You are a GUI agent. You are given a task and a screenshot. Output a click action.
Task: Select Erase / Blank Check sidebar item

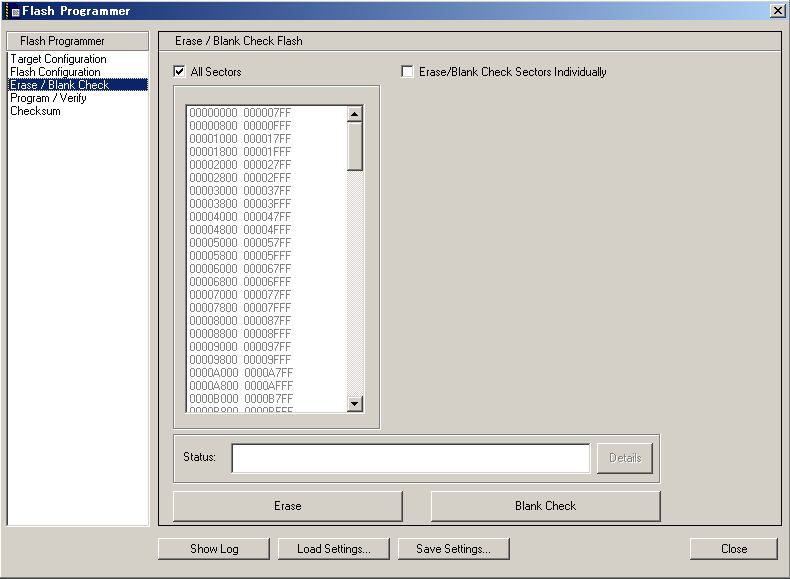coord(59,85)
